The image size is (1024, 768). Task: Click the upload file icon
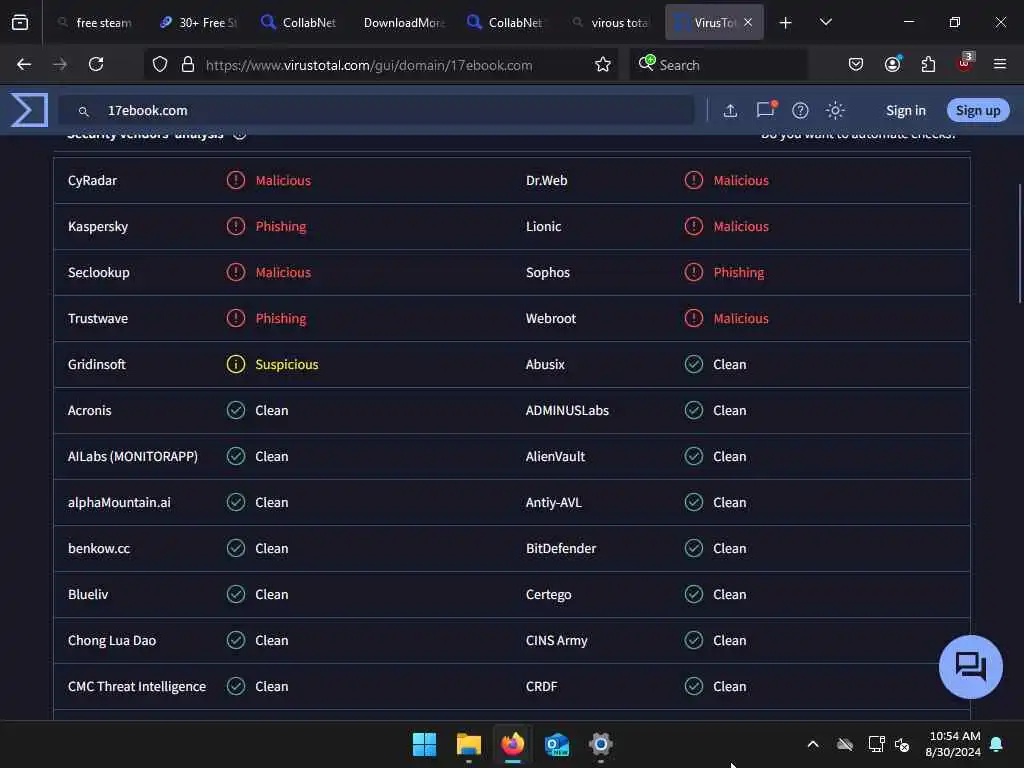730,110
